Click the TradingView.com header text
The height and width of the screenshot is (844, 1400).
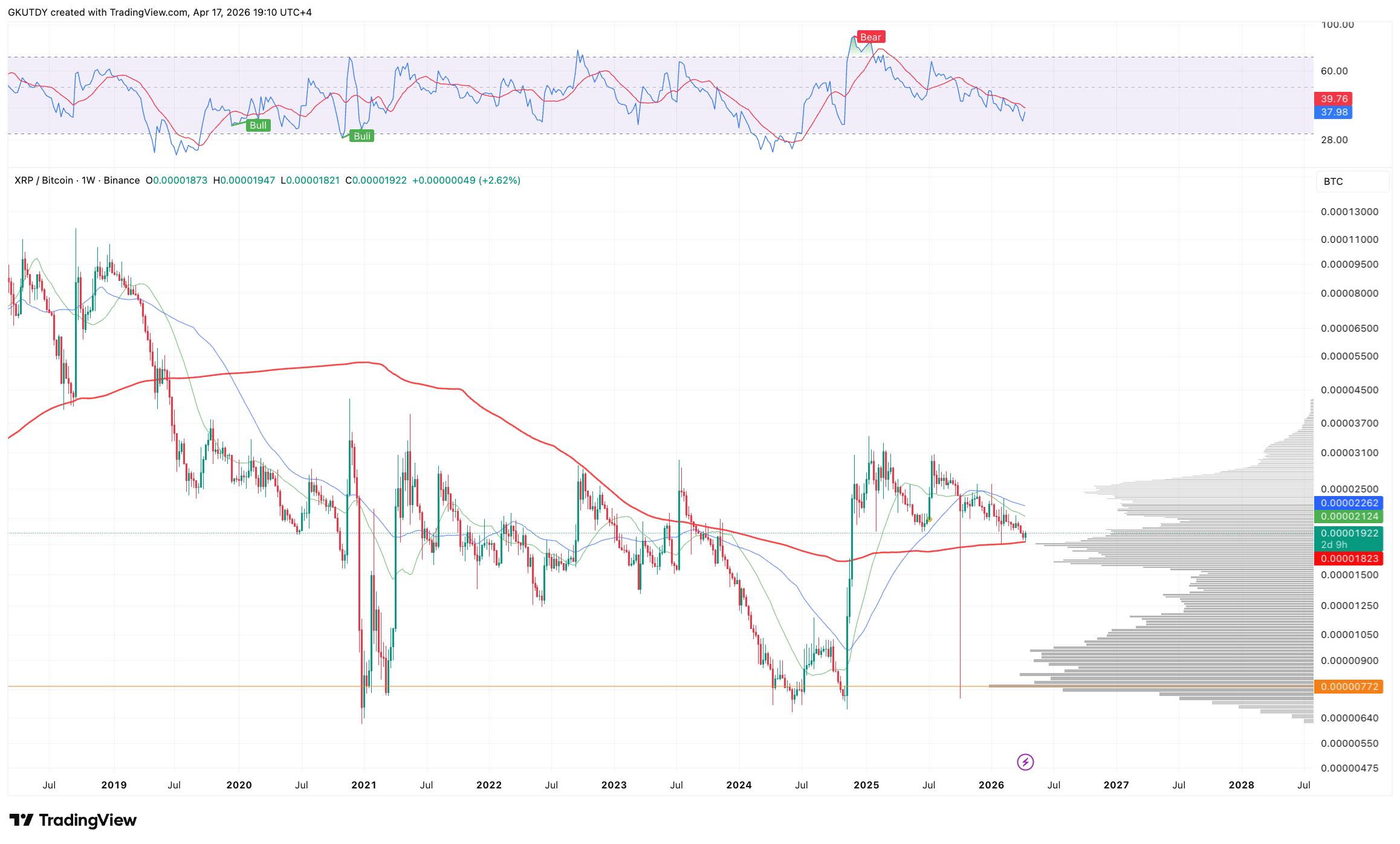point(149,12)
